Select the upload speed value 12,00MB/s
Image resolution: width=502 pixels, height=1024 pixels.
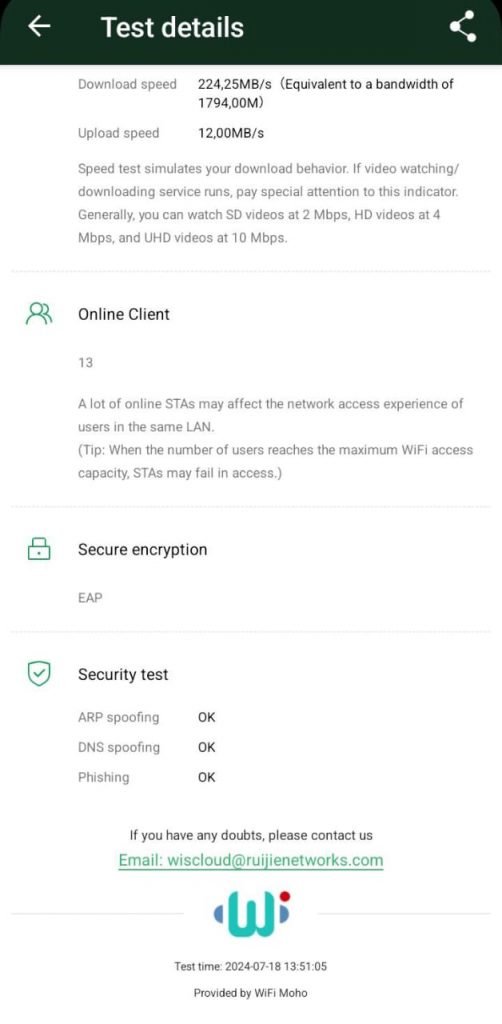[231, 133]
